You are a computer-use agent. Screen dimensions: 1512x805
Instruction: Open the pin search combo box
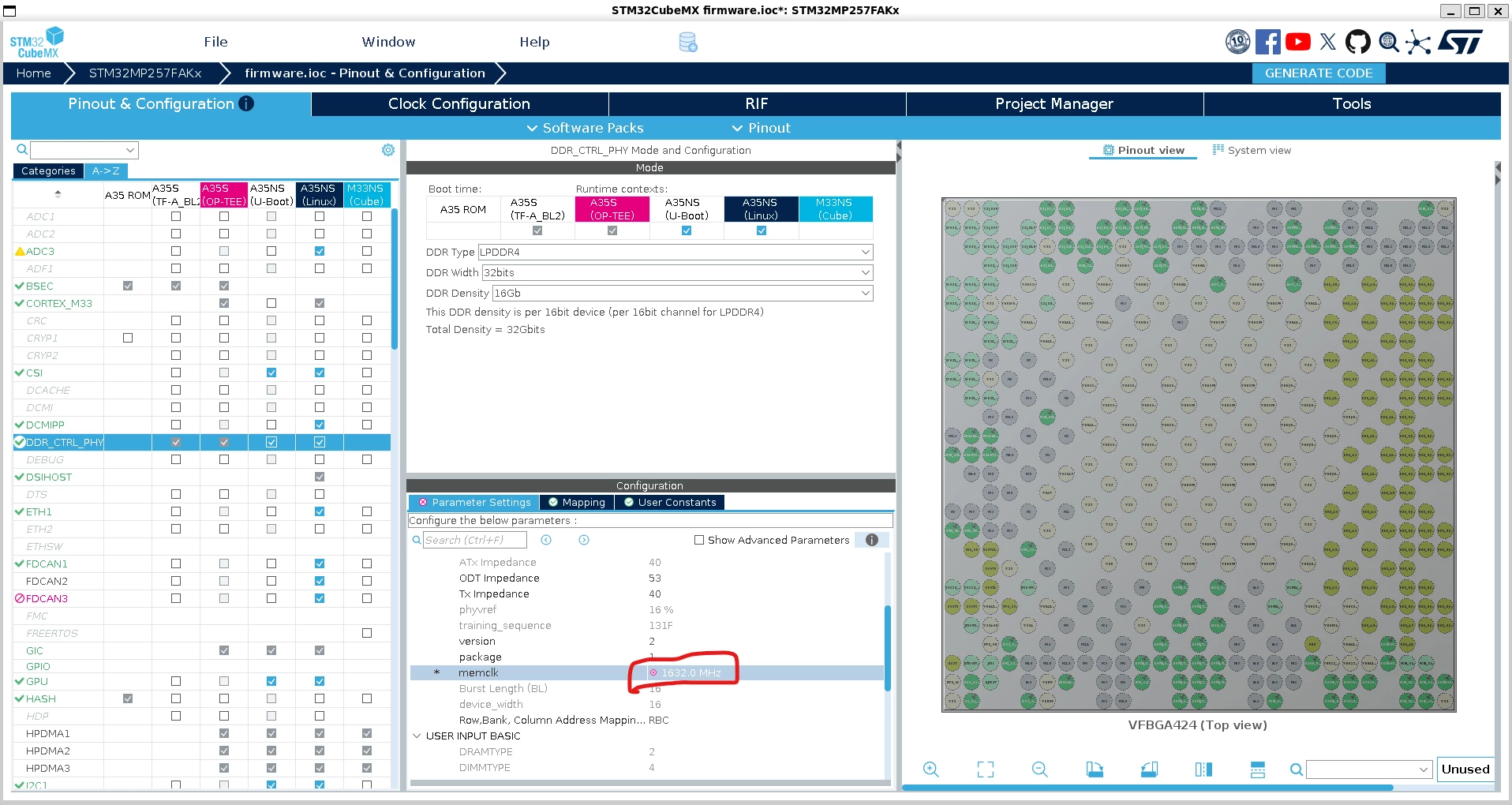(1369, 769)
